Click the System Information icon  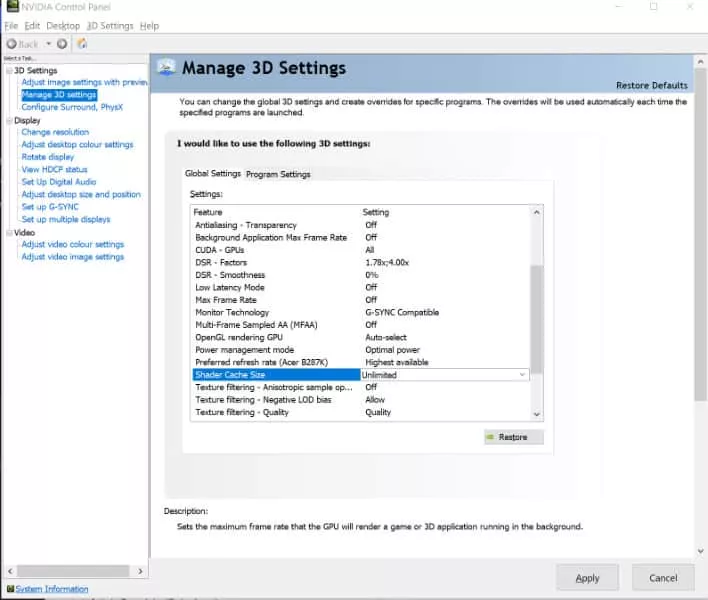tap(10, 589)
